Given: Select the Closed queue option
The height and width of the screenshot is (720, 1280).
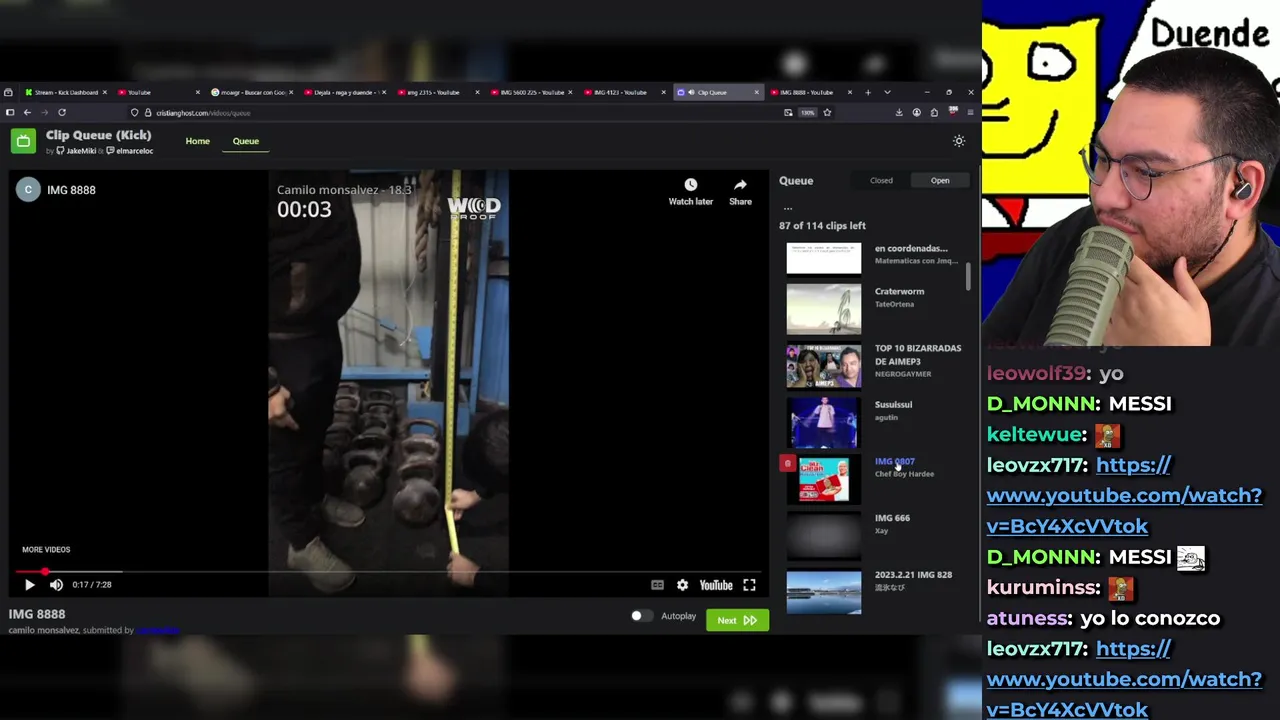Looking at the screenshot, I should 881,181.
